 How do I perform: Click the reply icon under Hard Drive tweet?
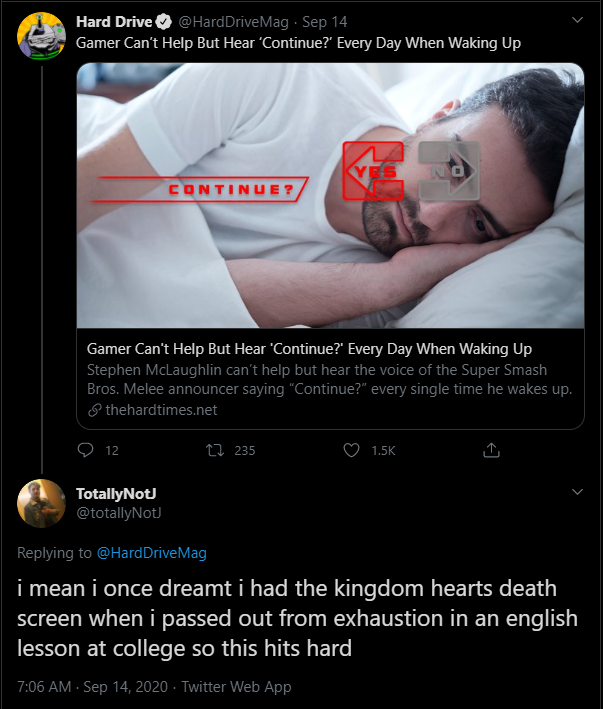pyautogui.click(x=85, y=451)
